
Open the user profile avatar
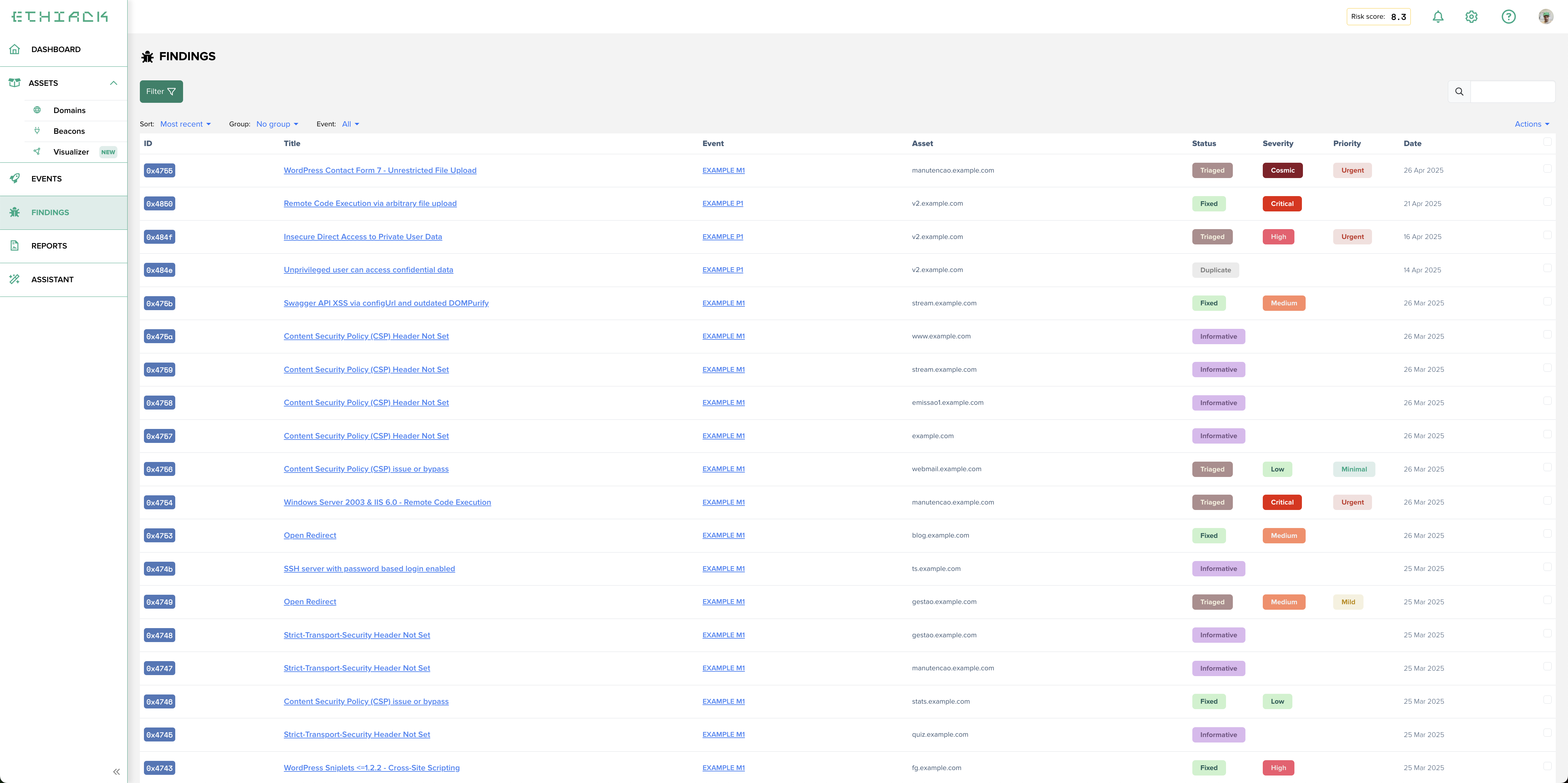[1546, 17]
